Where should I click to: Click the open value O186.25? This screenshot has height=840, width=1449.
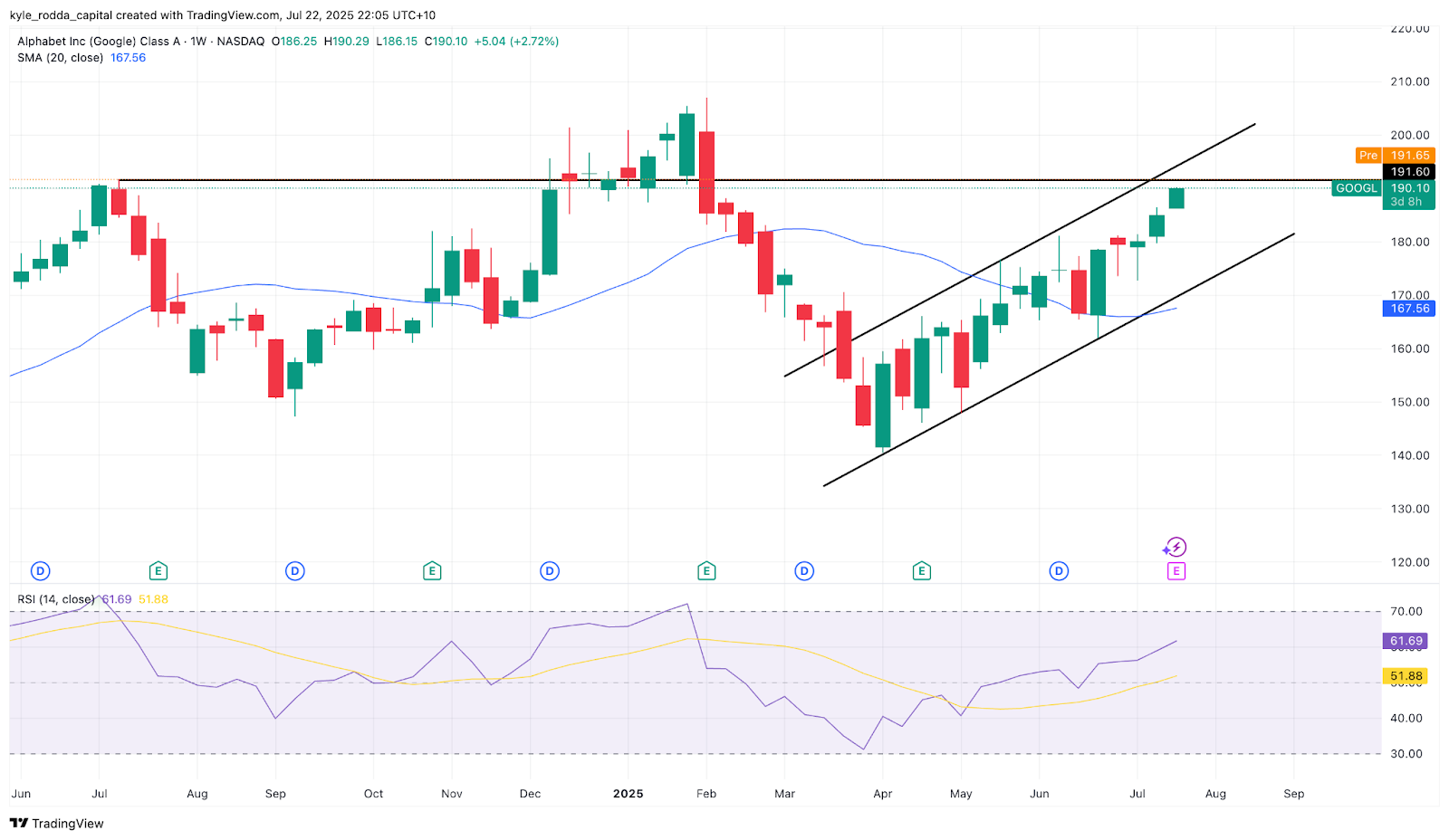point(294,42)
